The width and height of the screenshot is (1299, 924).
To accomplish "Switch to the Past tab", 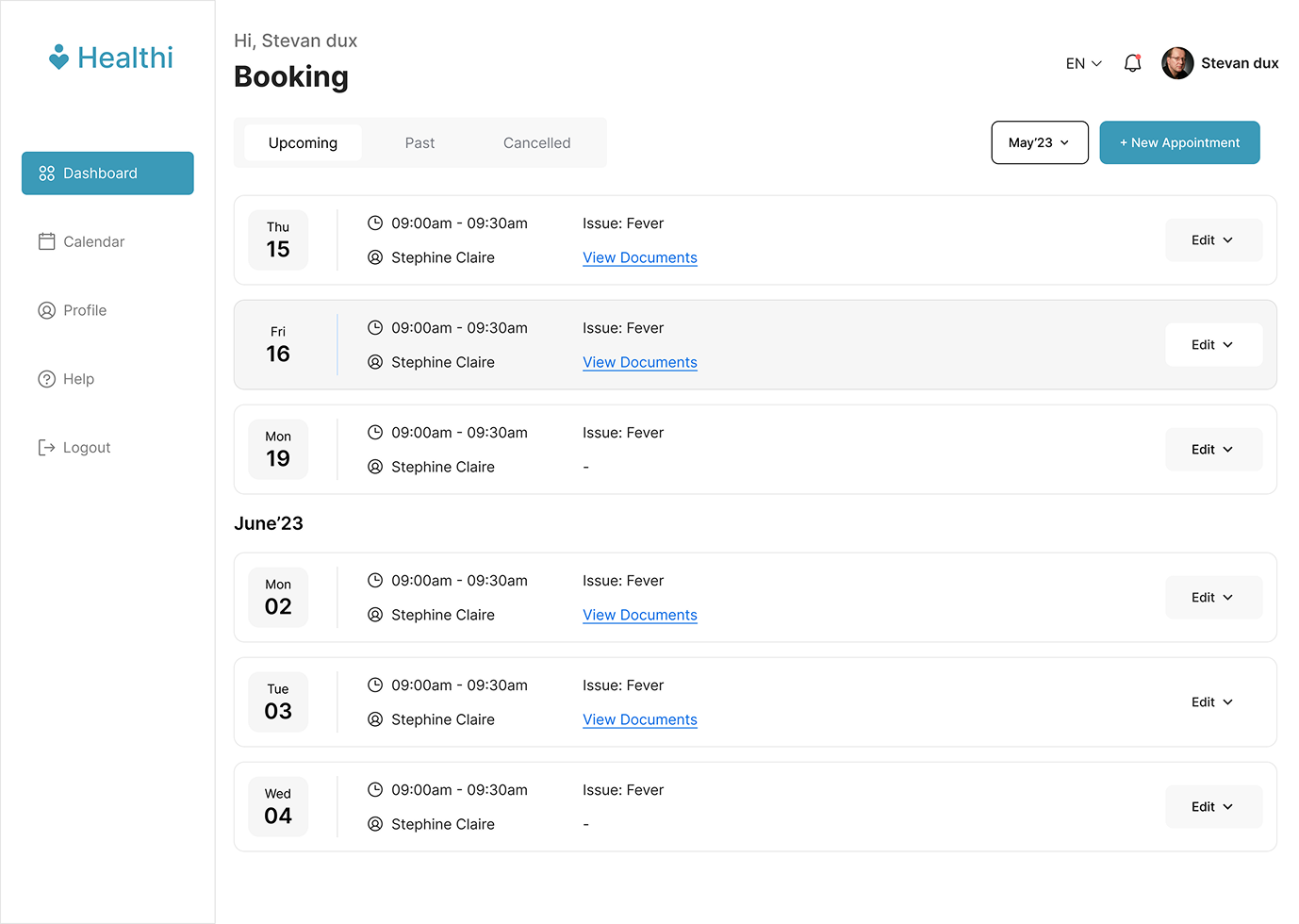I will tap(419, 143).
